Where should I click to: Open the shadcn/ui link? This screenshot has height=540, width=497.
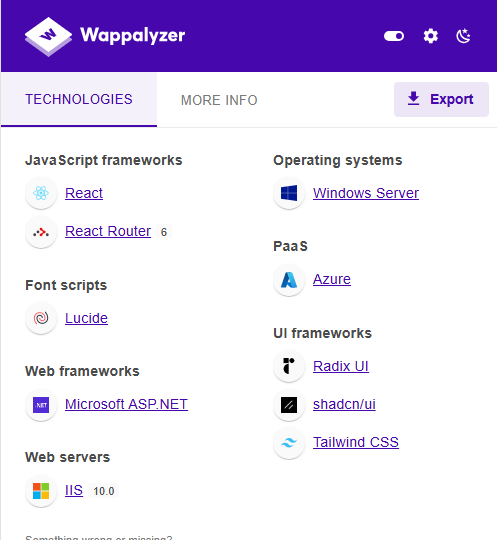pos(344,404)
